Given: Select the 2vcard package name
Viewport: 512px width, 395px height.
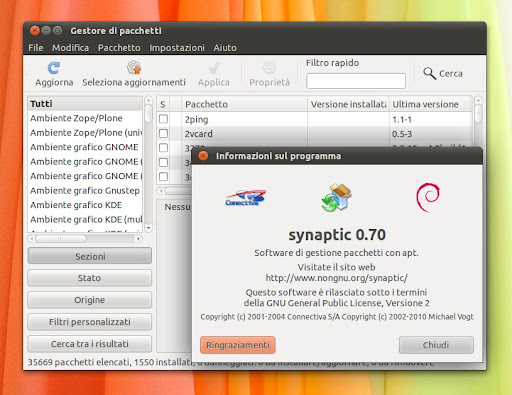Looking at the screenshot, I should pyautogui.click(x=199, y=134).
